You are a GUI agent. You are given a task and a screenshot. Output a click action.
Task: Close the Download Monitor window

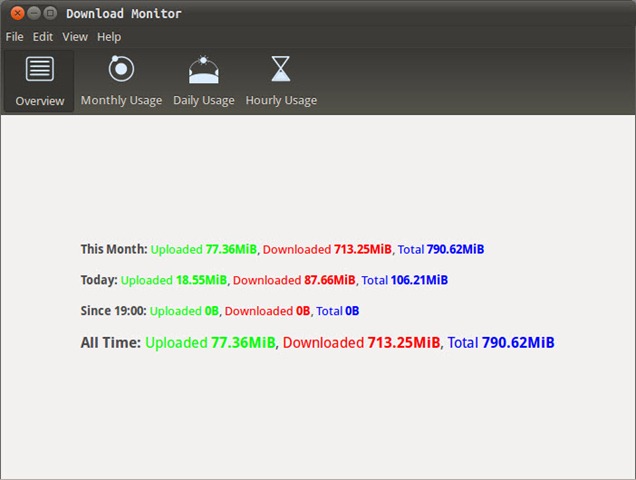[17, 13]
